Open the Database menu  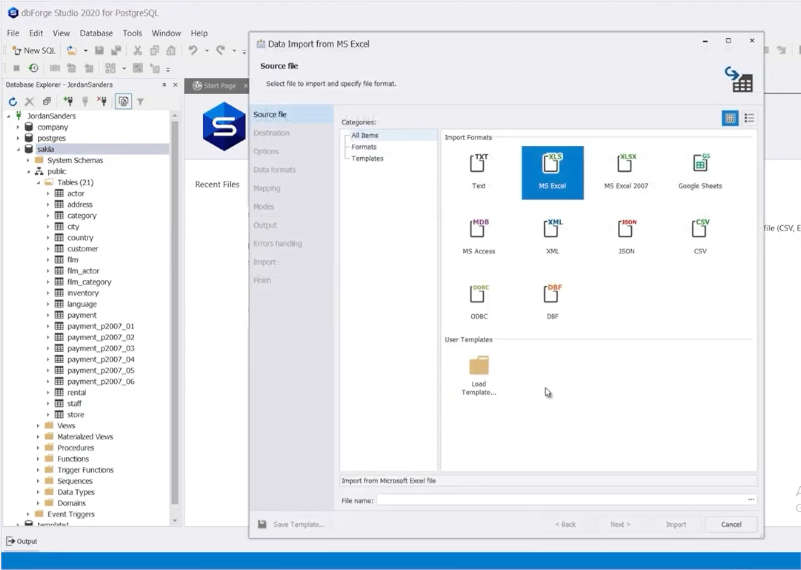point(96,33)
